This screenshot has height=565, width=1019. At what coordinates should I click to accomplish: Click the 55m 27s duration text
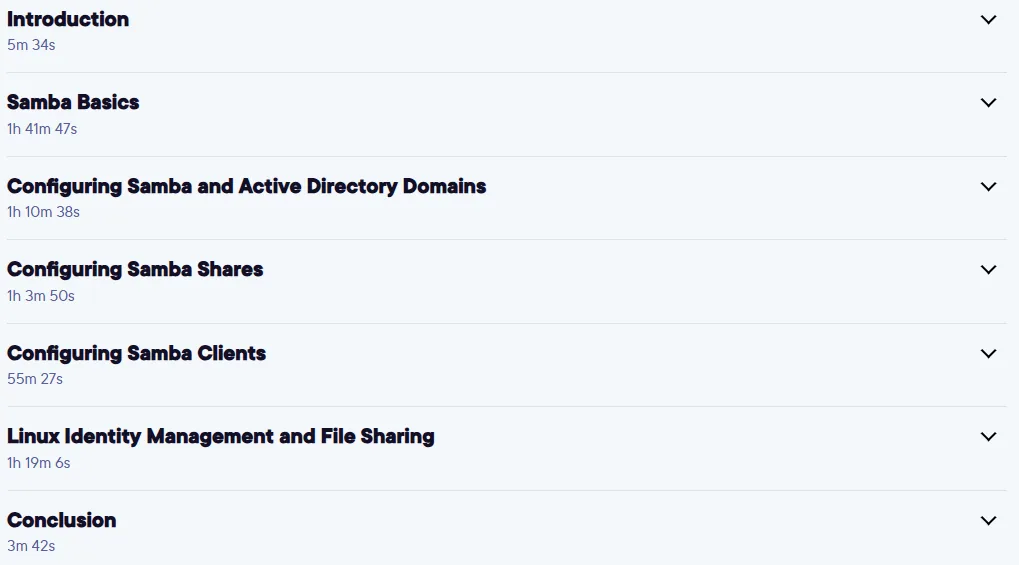click(35, 379)
